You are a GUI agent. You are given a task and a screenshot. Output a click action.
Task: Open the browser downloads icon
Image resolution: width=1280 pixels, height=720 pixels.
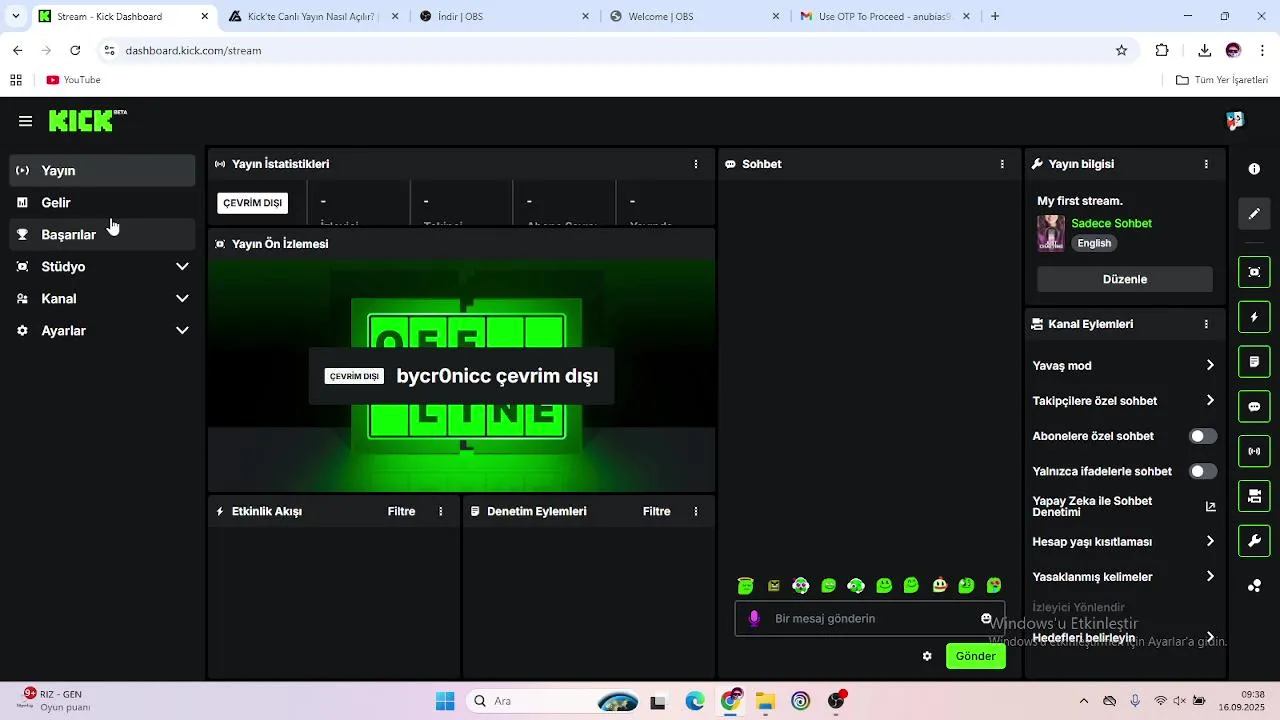(1204, 50)
